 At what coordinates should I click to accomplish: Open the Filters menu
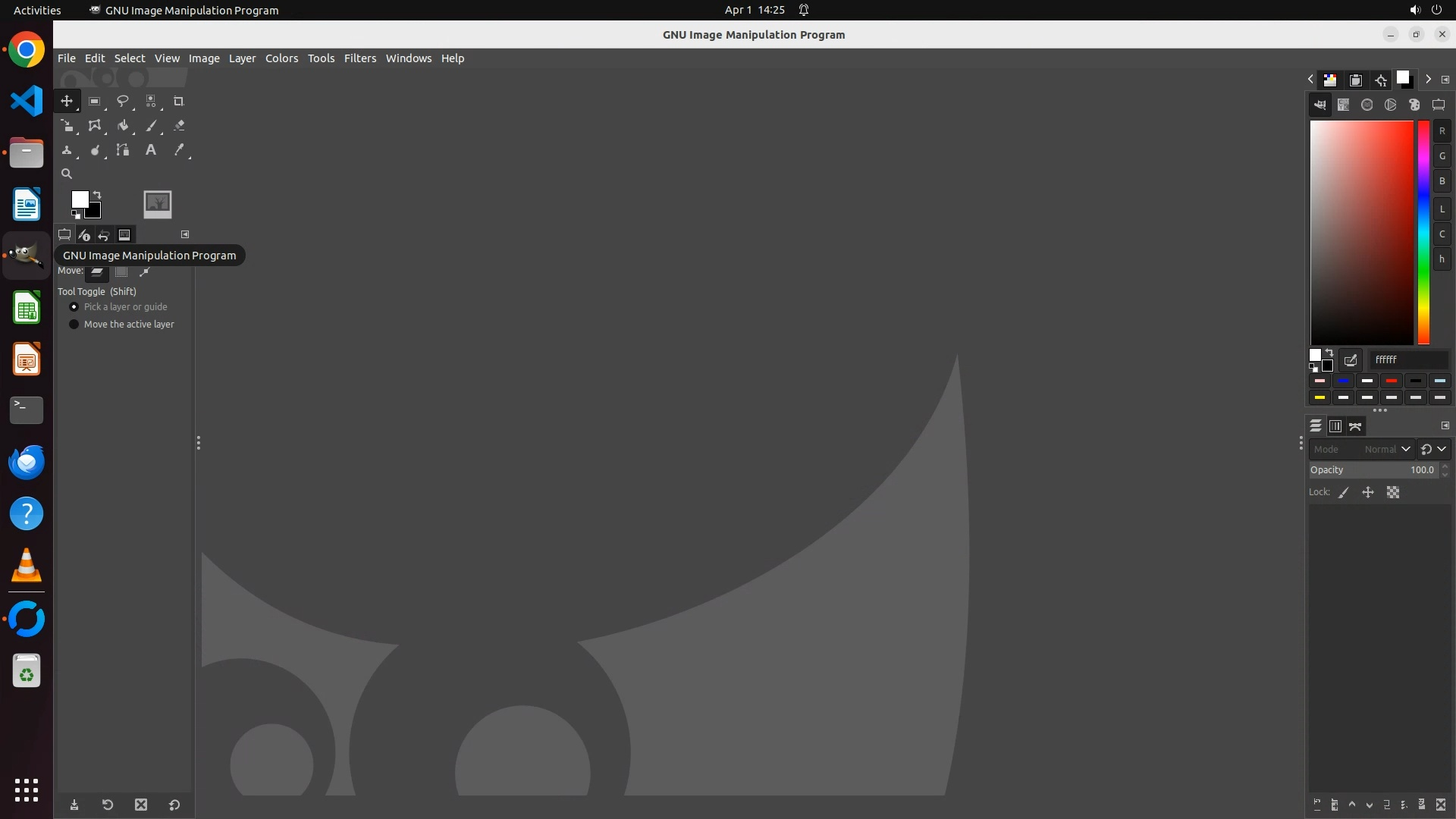click(359, 58)
